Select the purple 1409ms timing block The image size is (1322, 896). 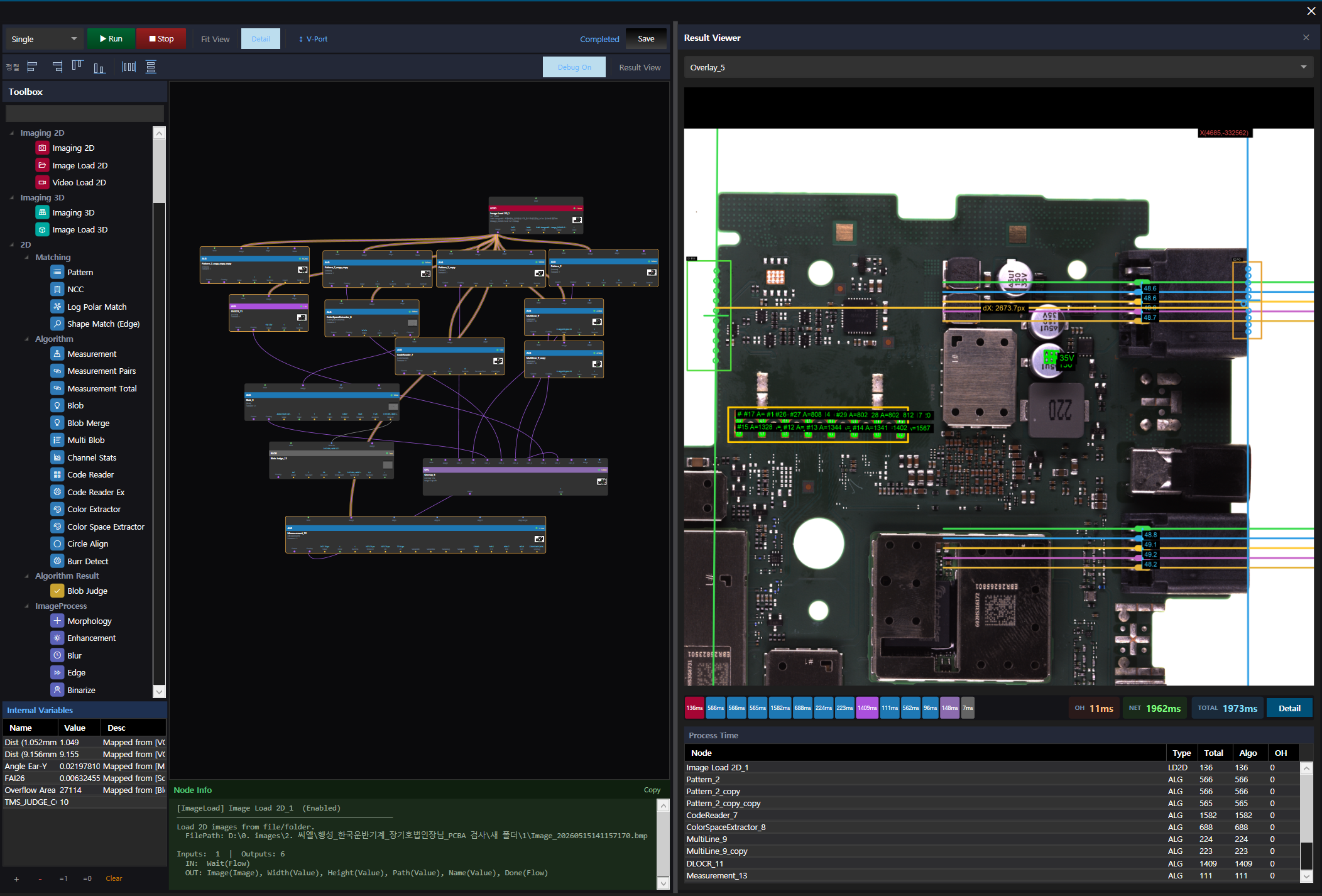point(867,708)
